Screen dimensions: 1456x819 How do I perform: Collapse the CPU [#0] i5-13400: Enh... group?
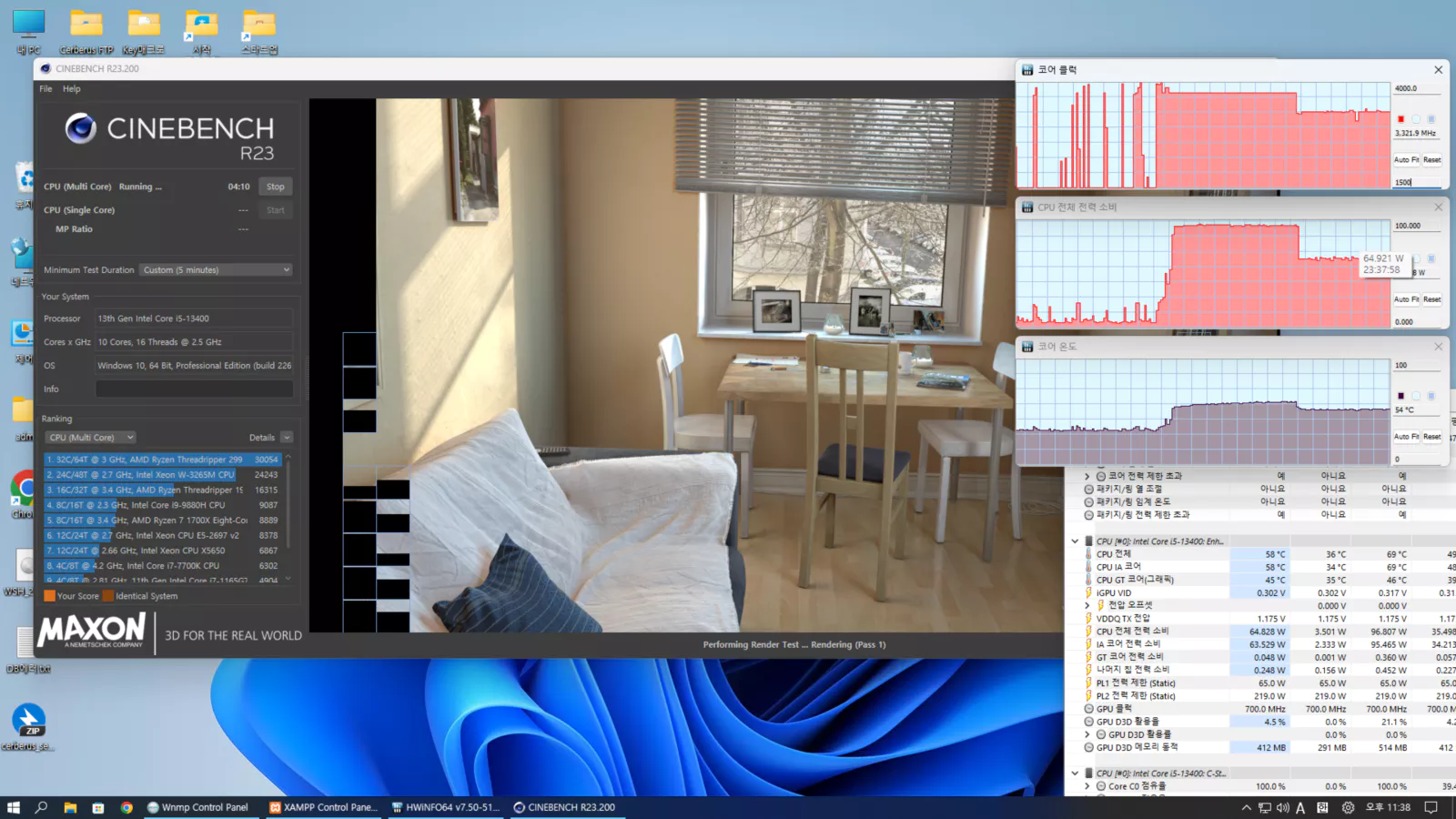coord(1075,541)
